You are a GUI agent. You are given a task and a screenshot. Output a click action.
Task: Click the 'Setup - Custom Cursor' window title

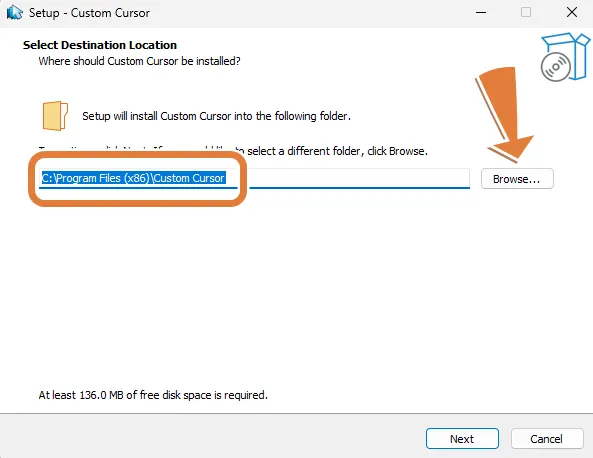pos(89,13)
